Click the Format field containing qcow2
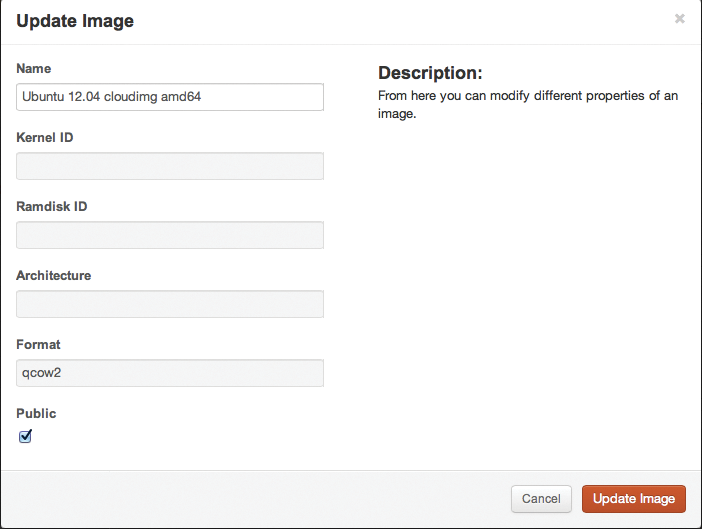The width and height of the screenshot is (702, 529). (x=170, y=373)
